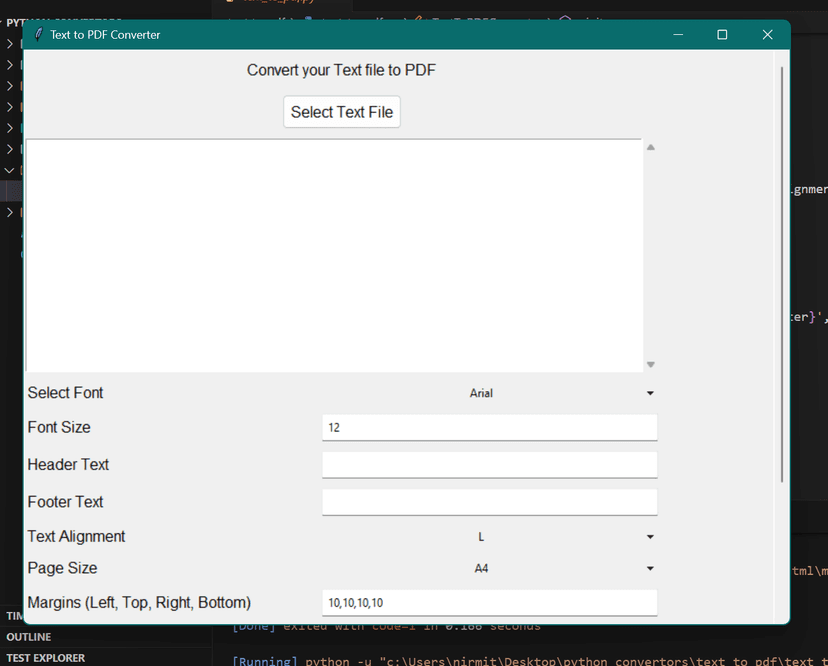This screenshot has width=828, height=666.
Task: Click the text preview scroll-up arrow
Action: coord(650,148)
